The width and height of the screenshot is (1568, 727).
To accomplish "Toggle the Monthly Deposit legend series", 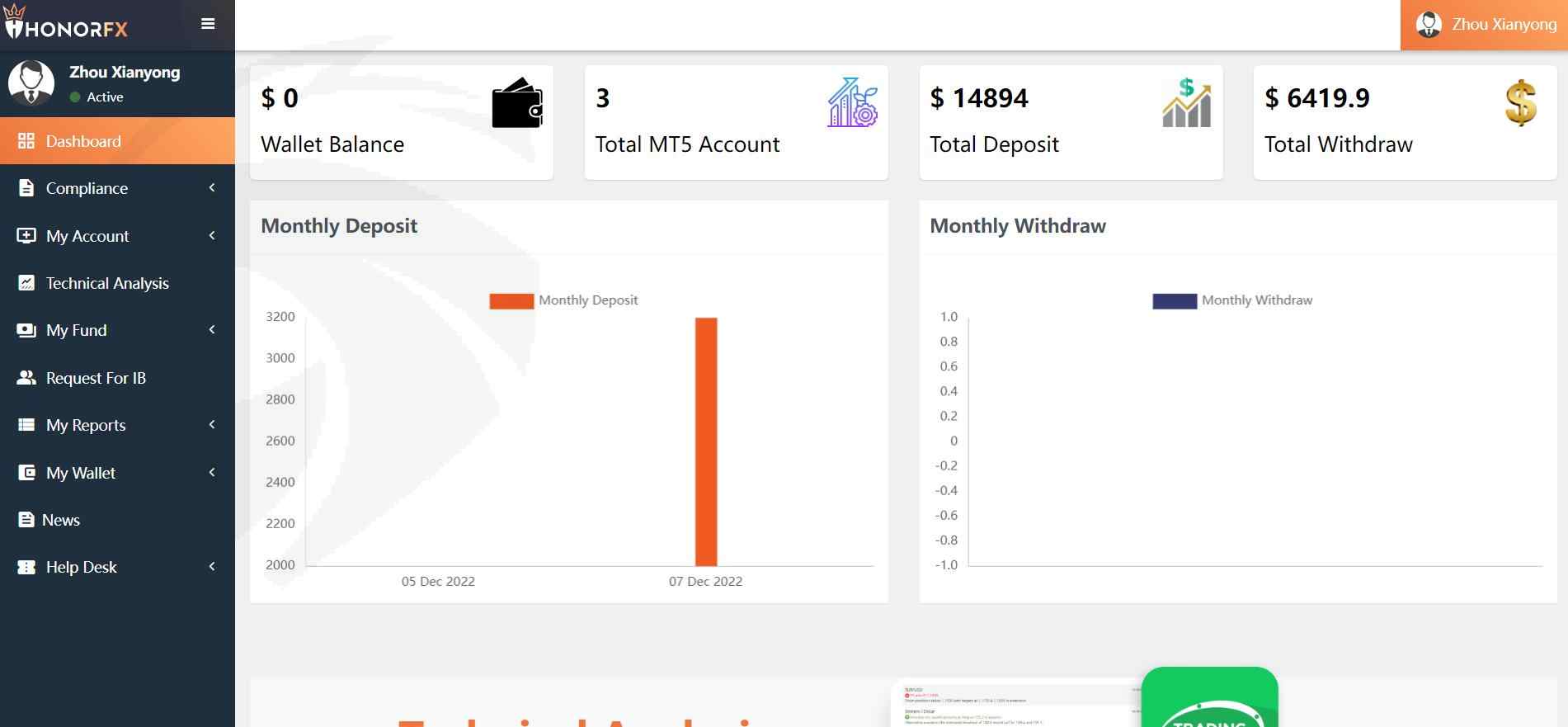I will (x=563, y=300).
